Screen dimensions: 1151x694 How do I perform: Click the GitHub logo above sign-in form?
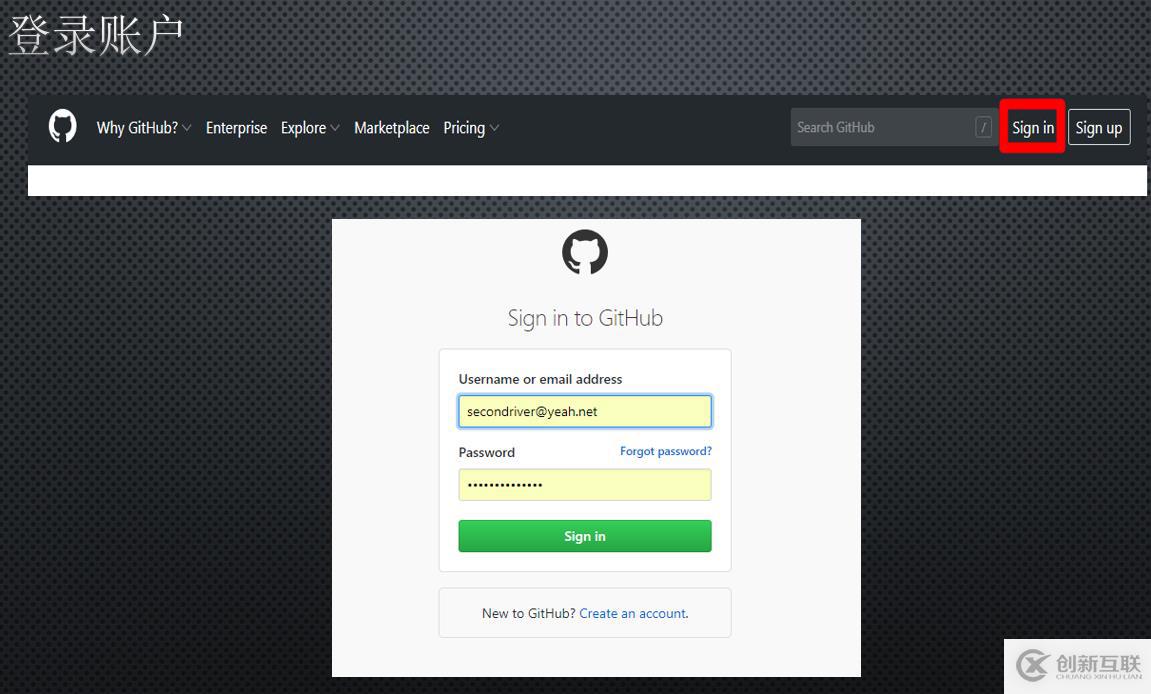pyautogui.click(x=585, y=252)
